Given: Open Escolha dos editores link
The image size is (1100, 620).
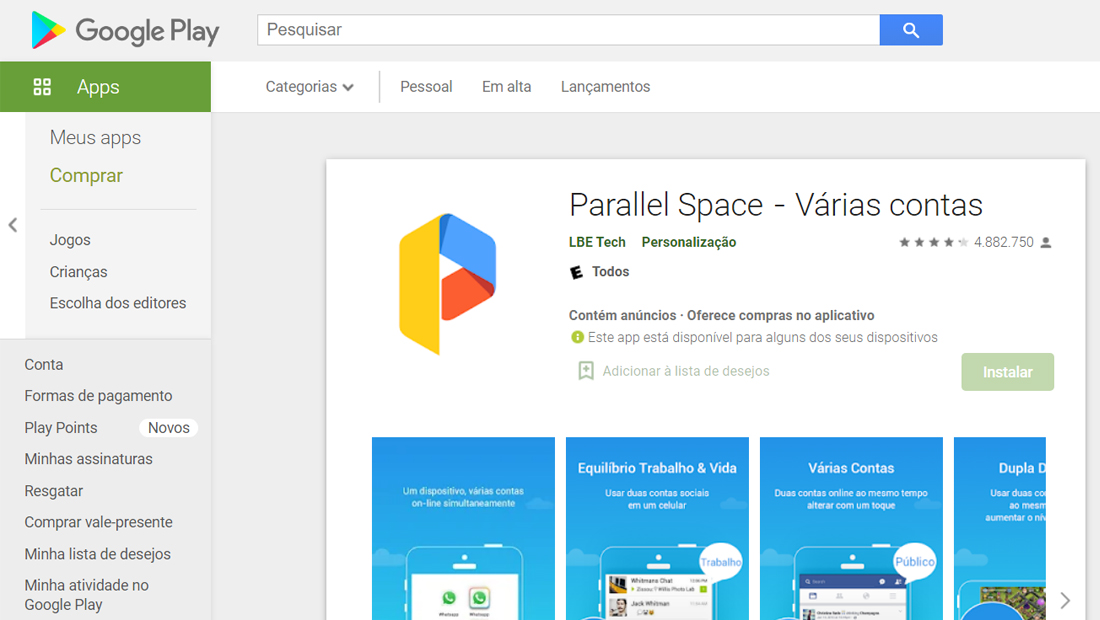Looking at the screenshot, I should click(x=118, y=303).
